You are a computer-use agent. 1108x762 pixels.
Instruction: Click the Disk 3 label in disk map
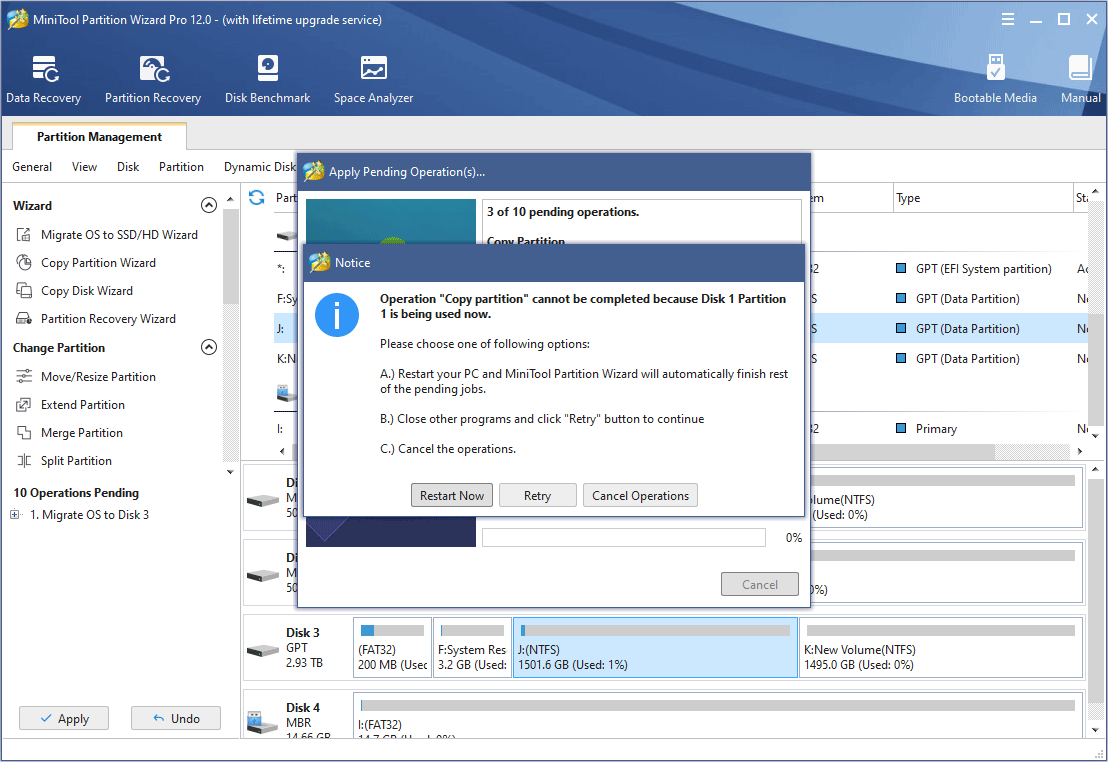[x=302, y=633]
